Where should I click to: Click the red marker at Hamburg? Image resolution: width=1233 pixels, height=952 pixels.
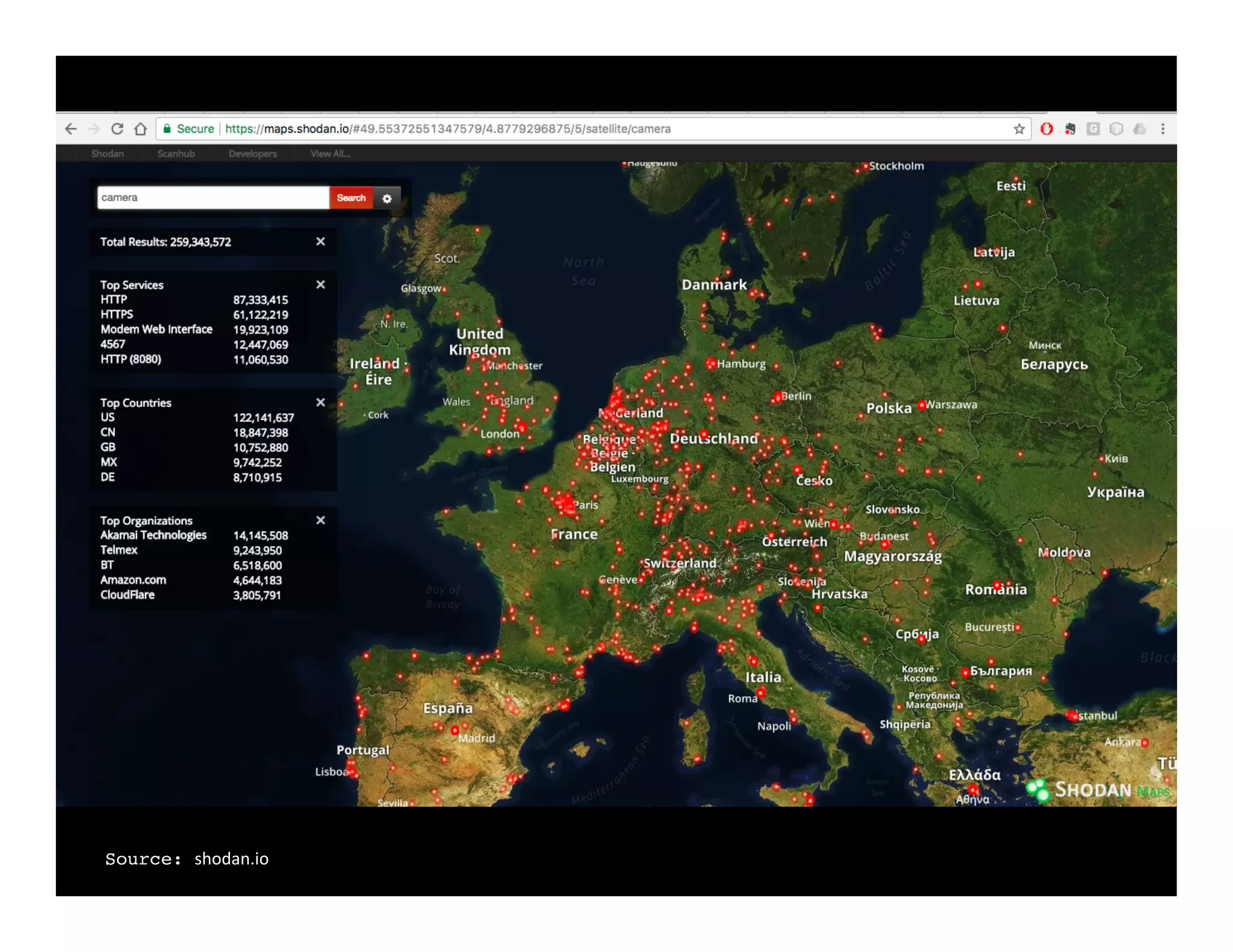pyautogui.click(x=710, y=363)
